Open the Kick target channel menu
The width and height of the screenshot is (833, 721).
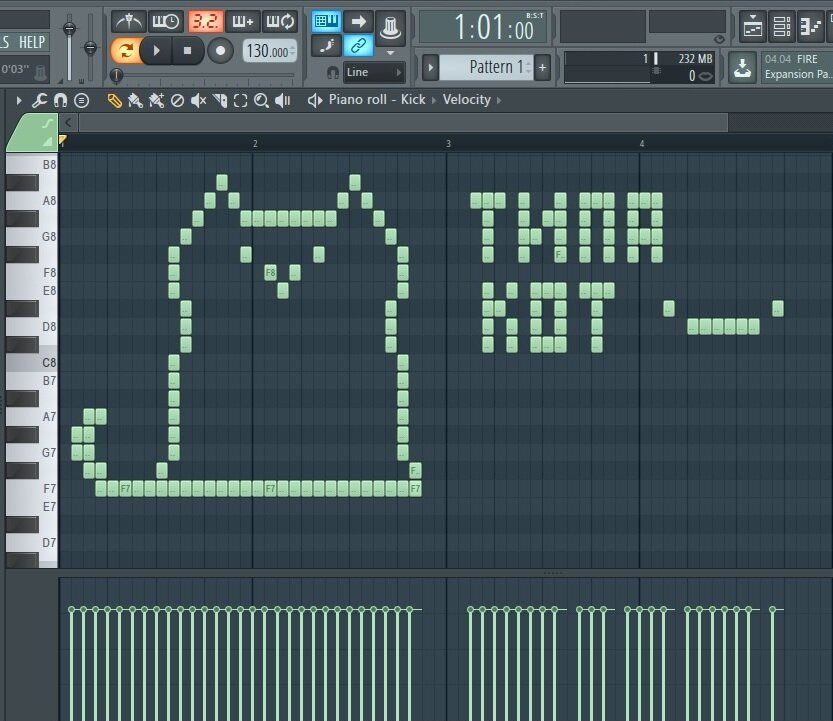(413, 99)
